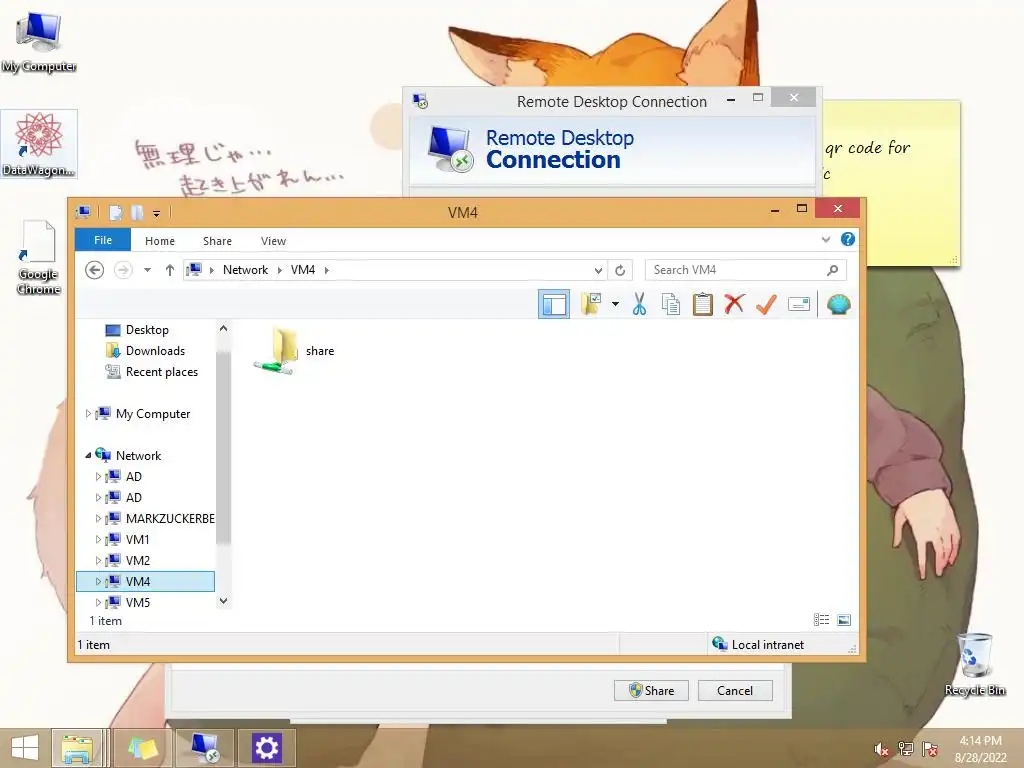This screenshot has width=1024, height=768.
Task: Click Explorer quick access Properties icon
Action: point(116,212)
